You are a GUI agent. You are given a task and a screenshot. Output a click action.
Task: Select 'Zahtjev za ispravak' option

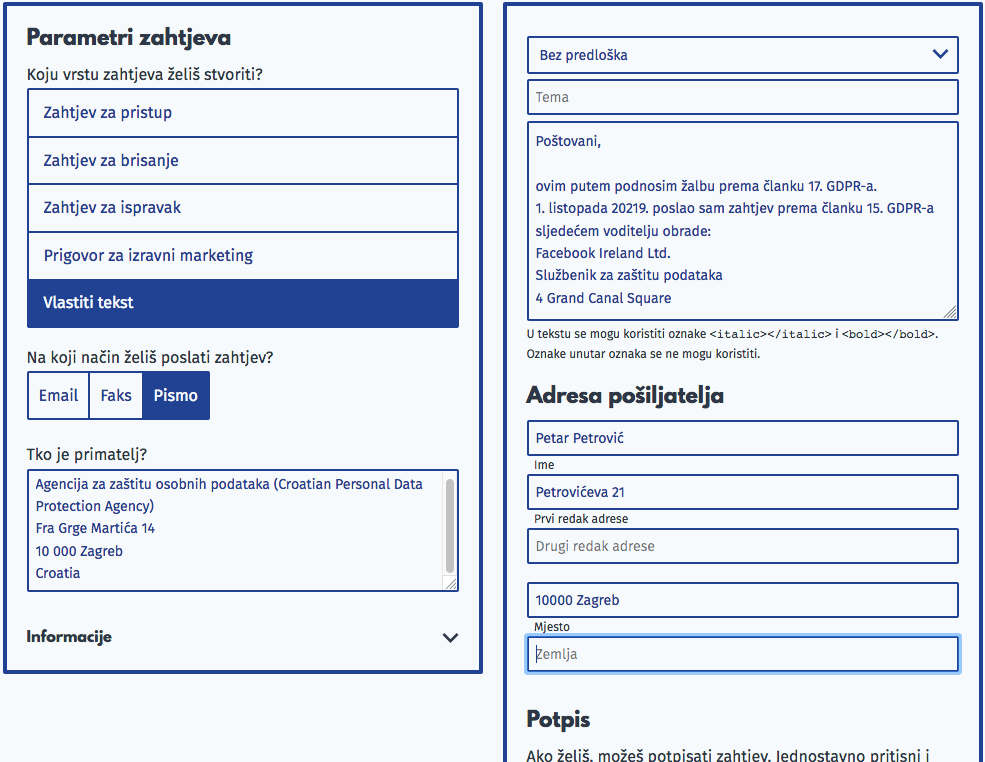pos(242,207)
